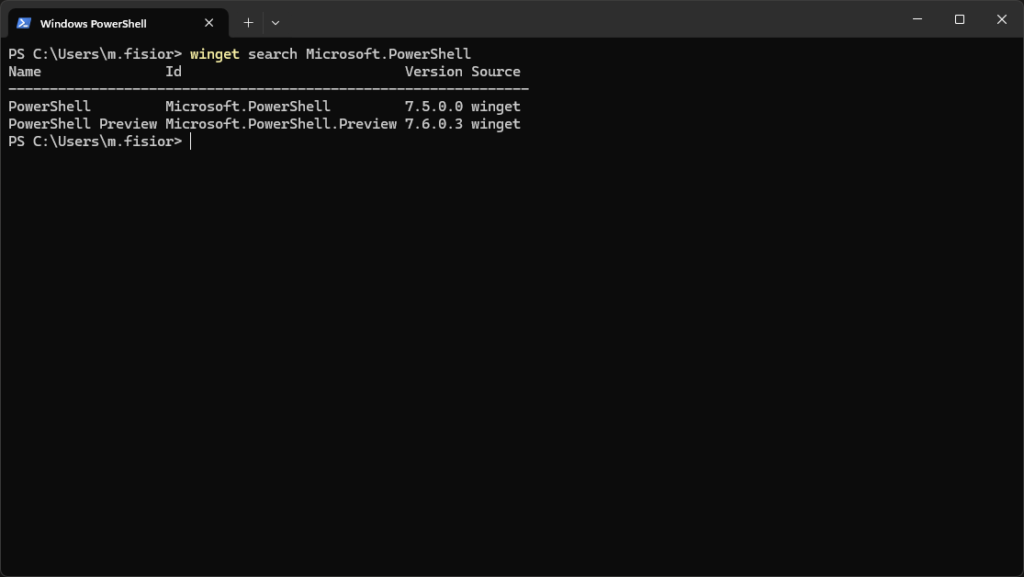Click the Name column header
Viewport: 1024px width, 577px height.
click(x=25, y=72)
